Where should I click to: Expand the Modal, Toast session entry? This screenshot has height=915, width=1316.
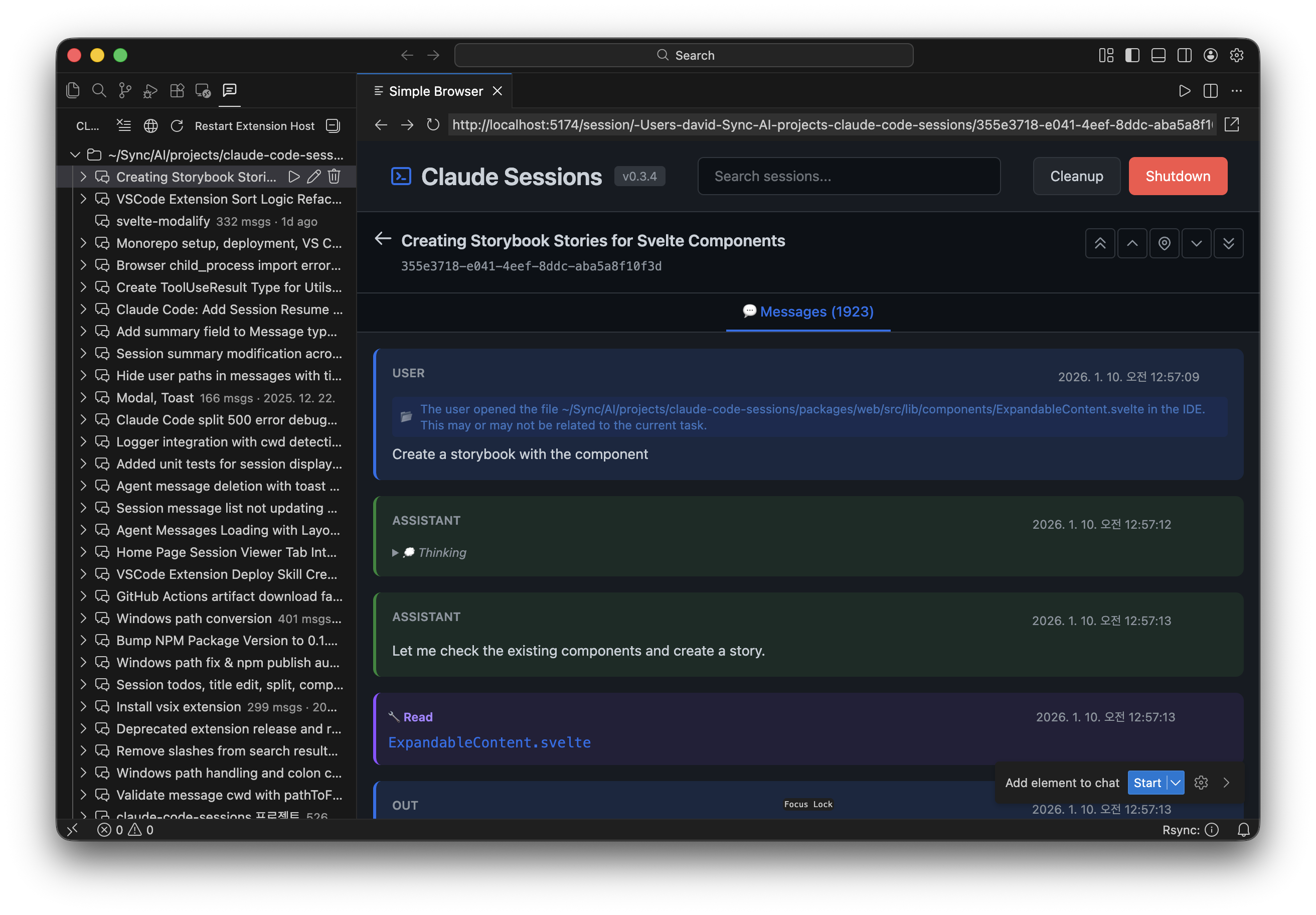(x=83, y=397)
